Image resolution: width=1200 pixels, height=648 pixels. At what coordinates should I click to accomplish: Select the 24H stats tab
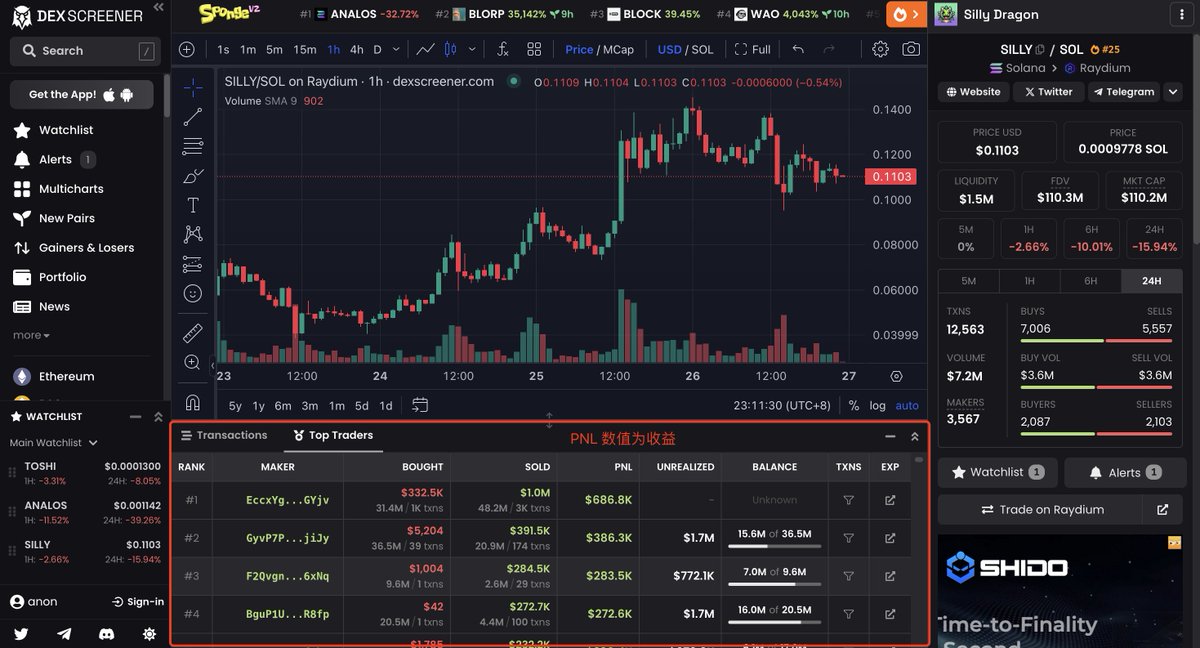[1151, 281]
